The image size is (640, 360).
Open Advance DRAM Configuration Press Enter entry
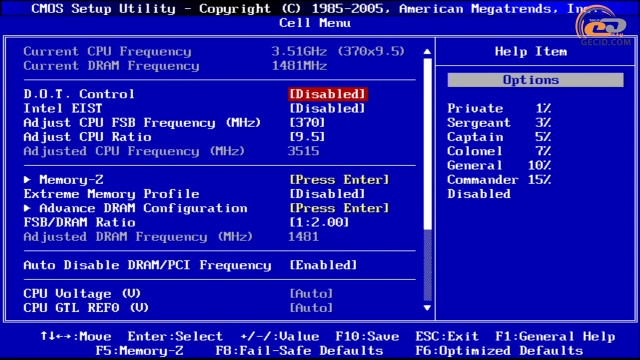pos(340,208)
